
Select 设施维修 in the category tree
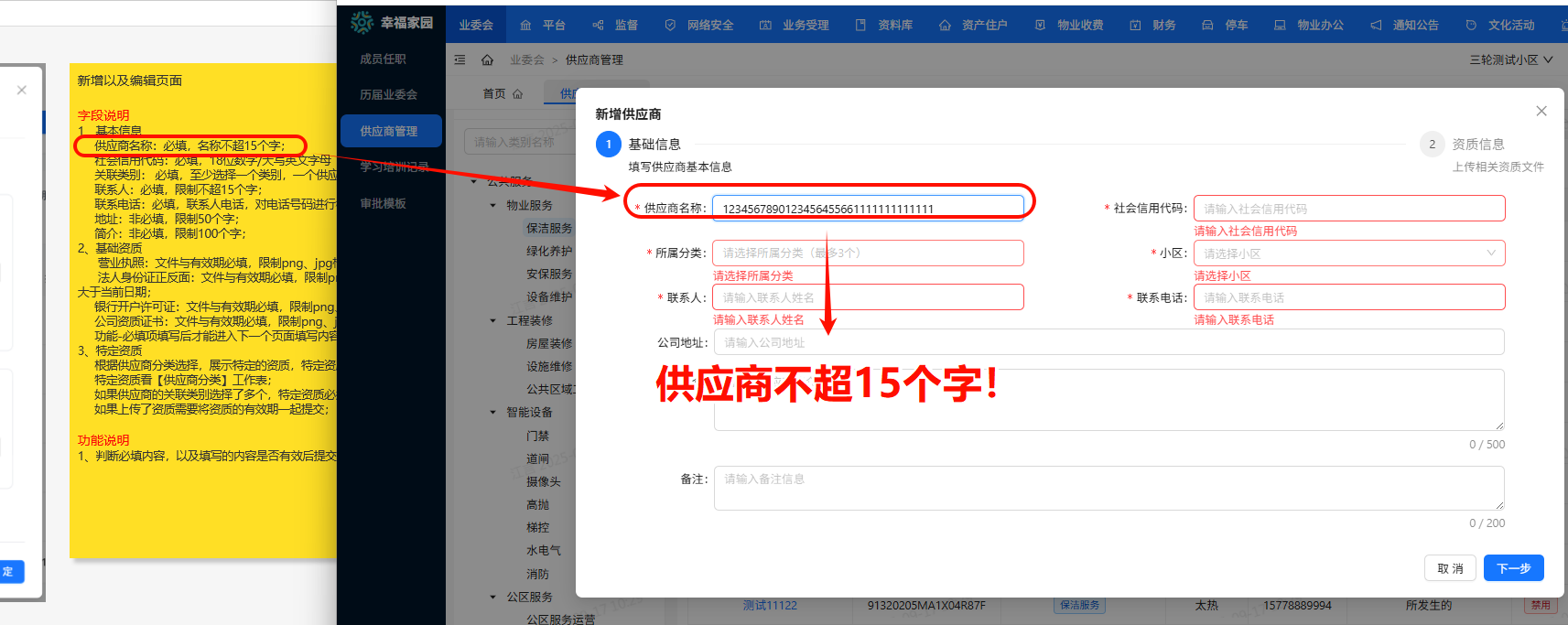tap(549, 366)
